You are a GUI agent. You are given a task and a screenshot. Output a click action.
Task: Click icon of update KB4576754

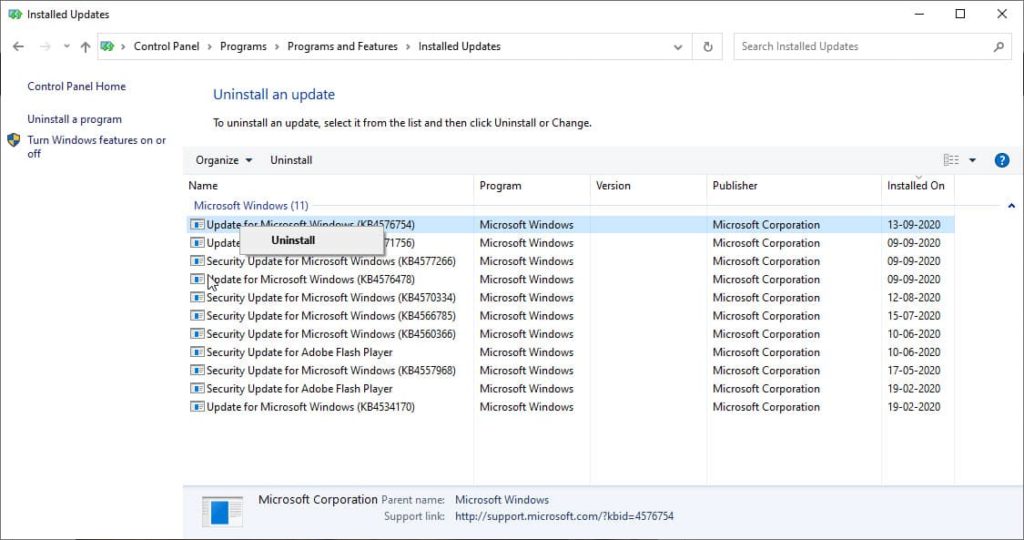tap(197, 225)
